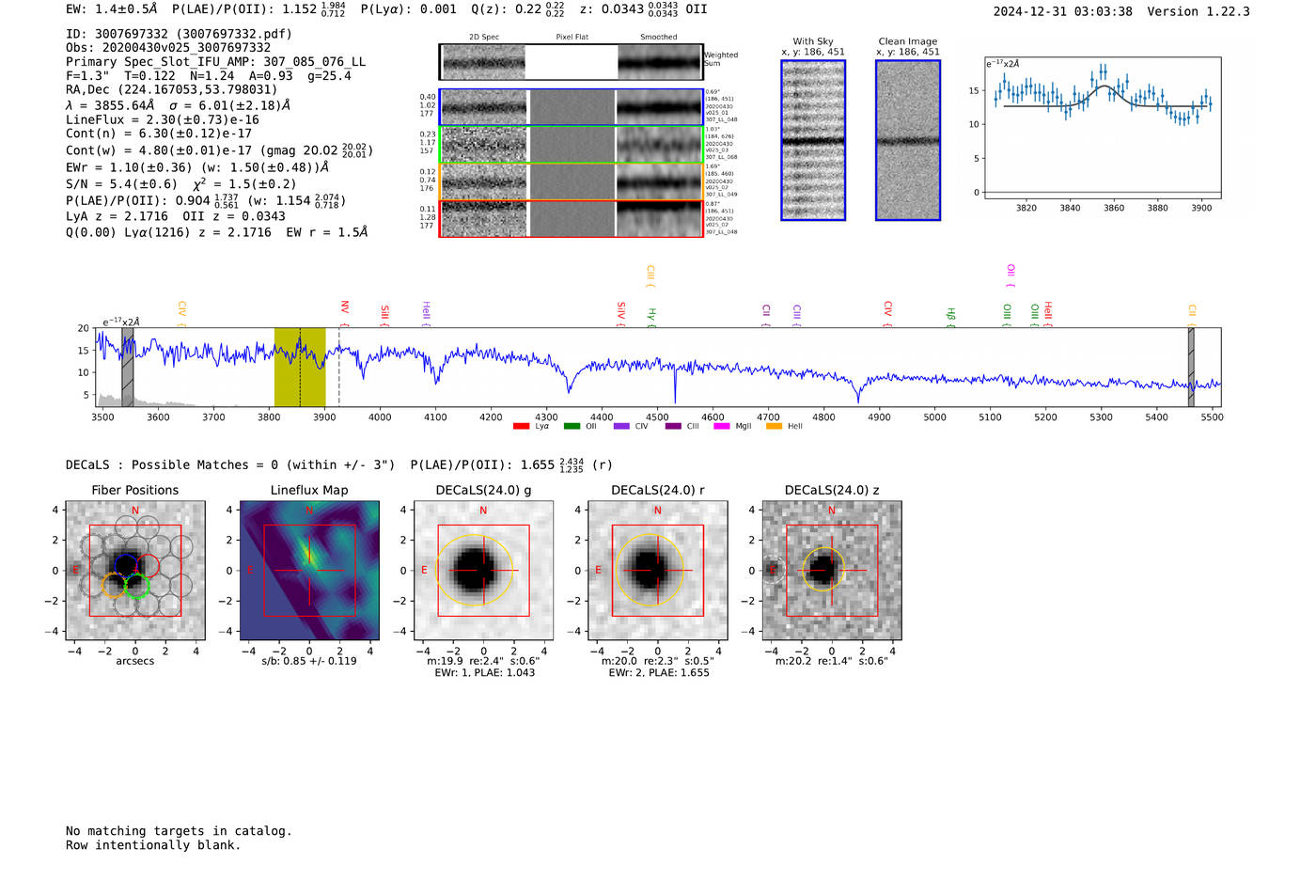Click the SiII line marker label
Screen dimensions: 1316x896
pos(384,314)
